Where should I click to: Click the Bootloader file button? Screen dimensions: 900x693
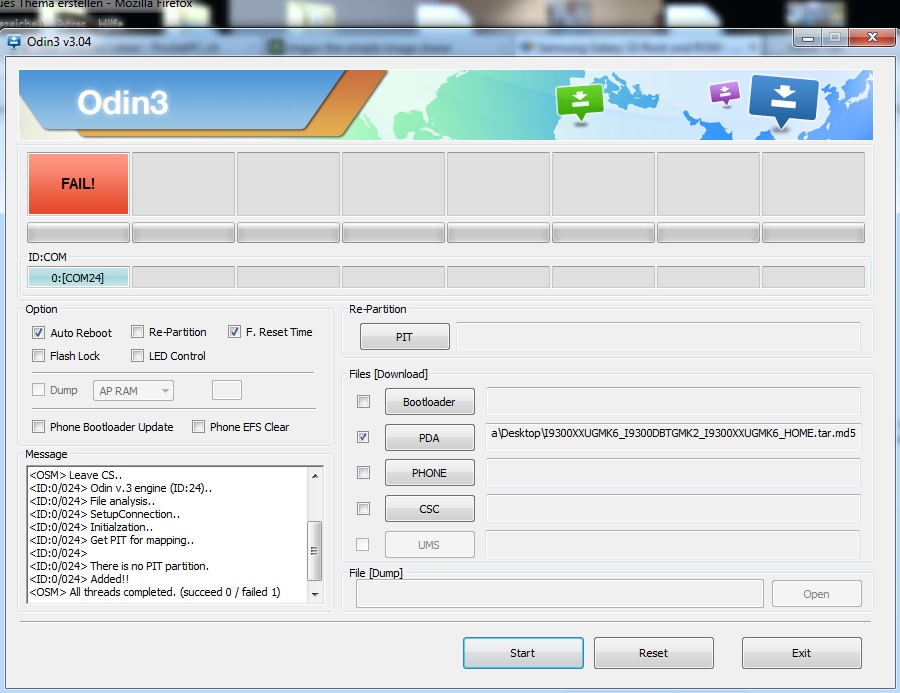tap(429, 402)
